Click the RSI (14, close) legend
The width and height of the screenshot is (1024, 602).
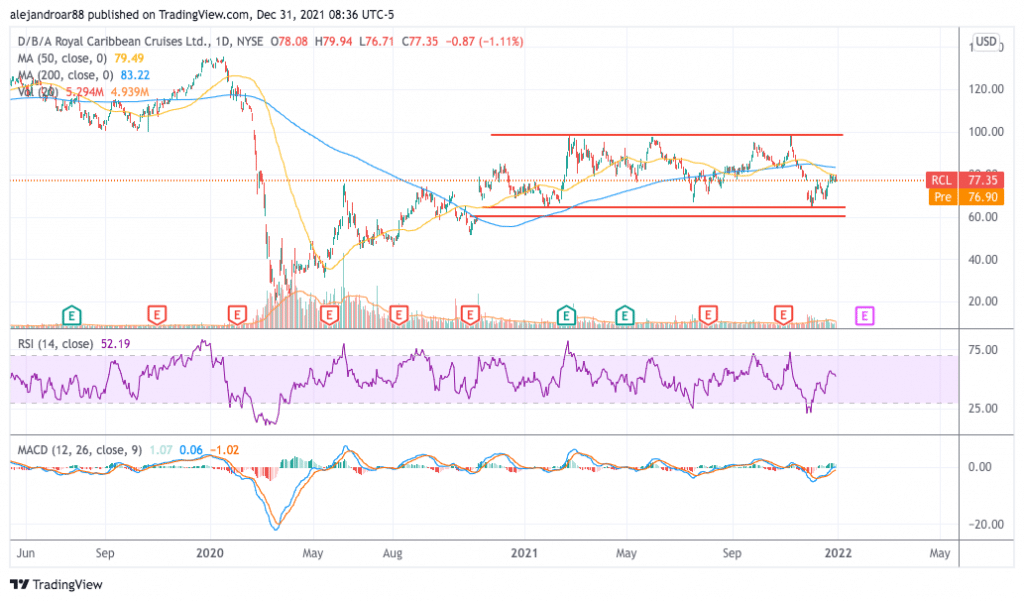[55, 344]
